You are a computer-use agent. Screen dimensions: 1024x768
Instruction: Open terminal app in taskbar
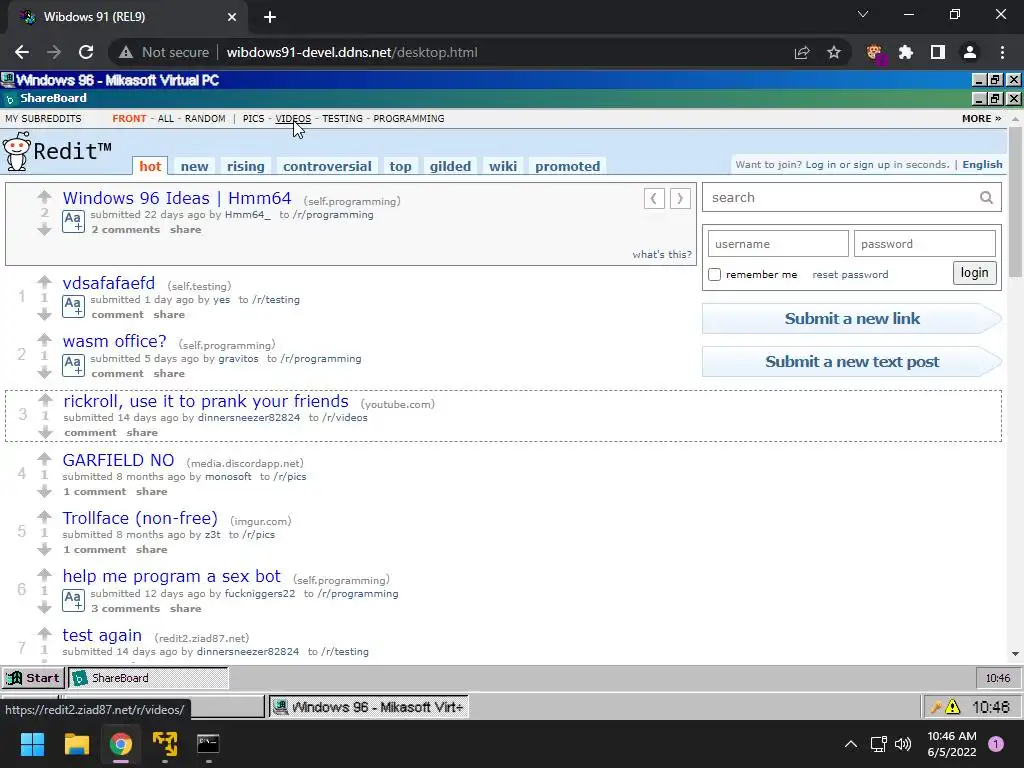pyautogui.click(x=208, y=744)
